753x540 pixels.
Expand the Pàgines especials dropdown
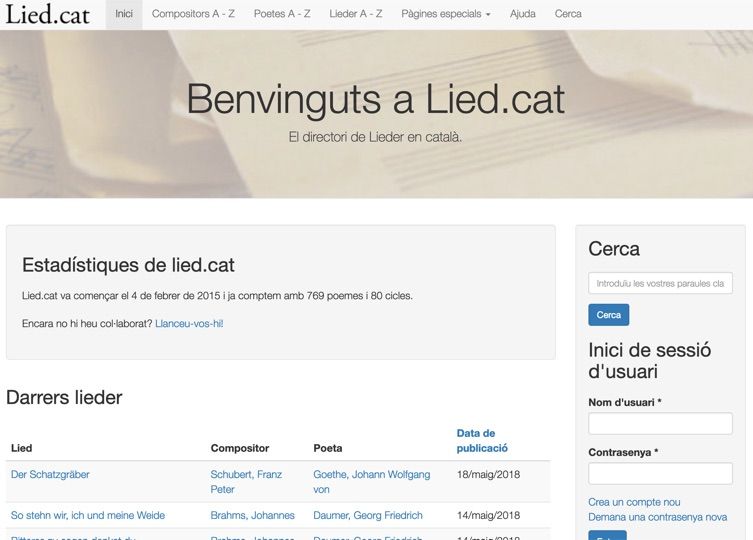point(446,14)
